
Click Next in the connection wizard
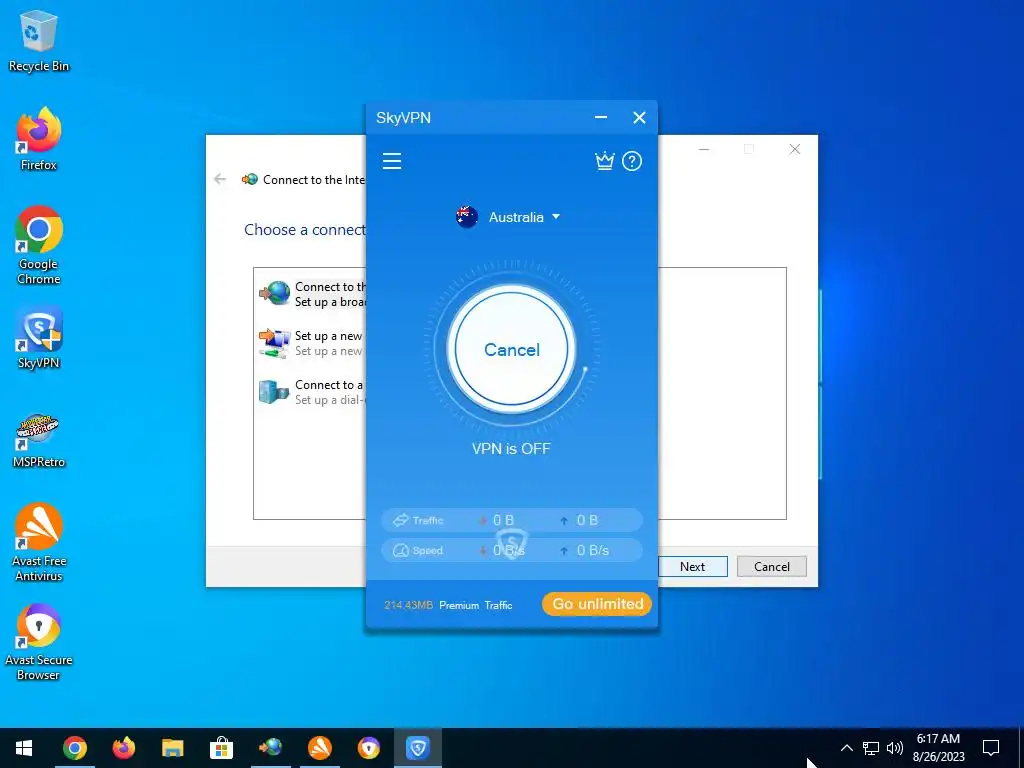(692, 566)
